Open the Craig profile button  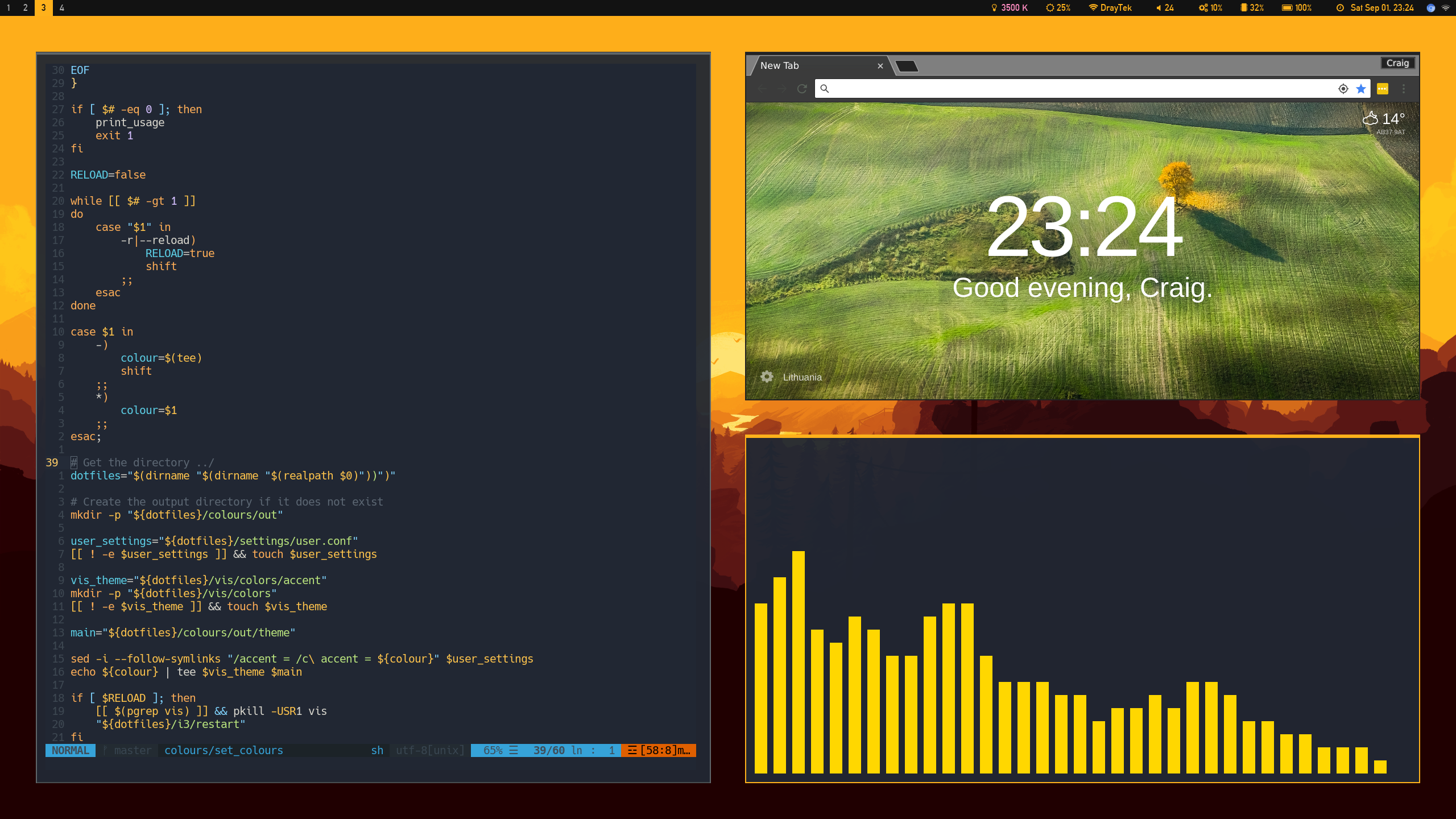(x=1397, y=63)
